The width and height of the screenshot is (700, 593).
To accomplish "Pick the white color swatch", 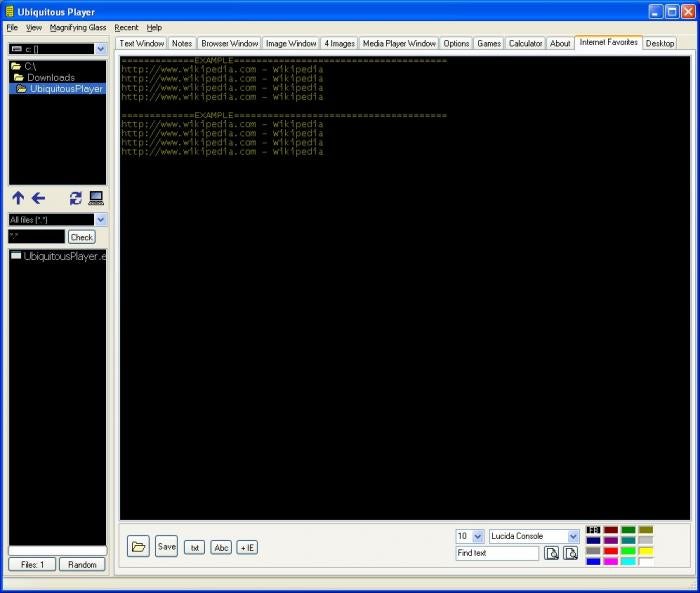I will [x=646, y=562].
